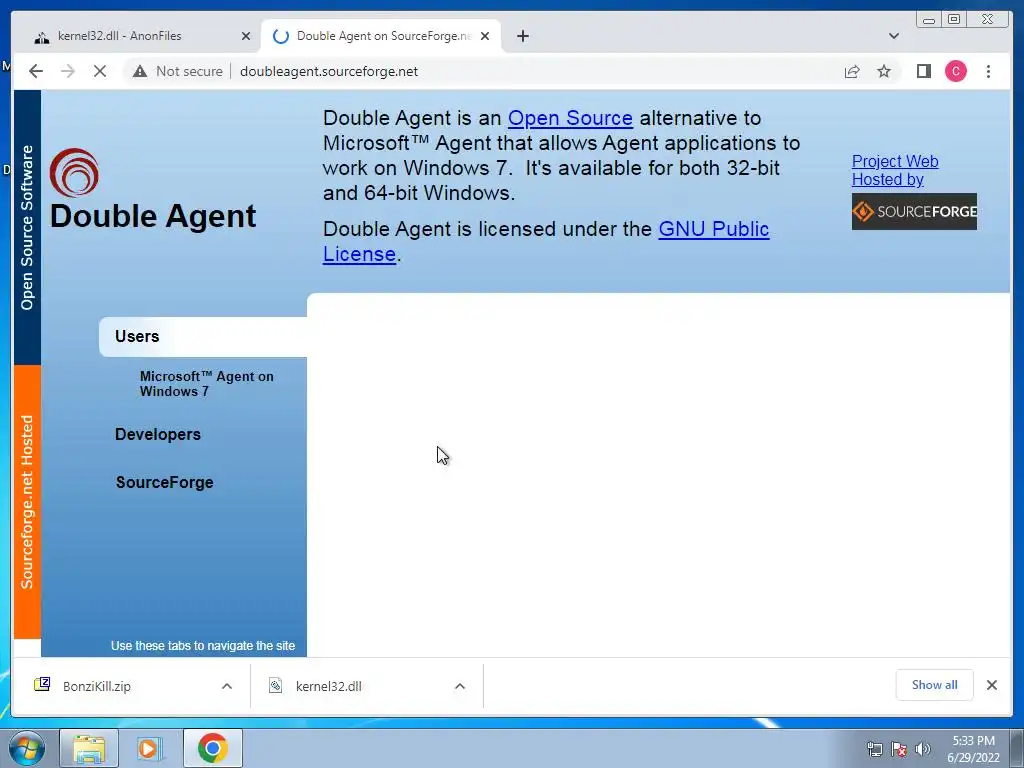
Task: Click the volume speaker tray icon
Action: (922, 749)
